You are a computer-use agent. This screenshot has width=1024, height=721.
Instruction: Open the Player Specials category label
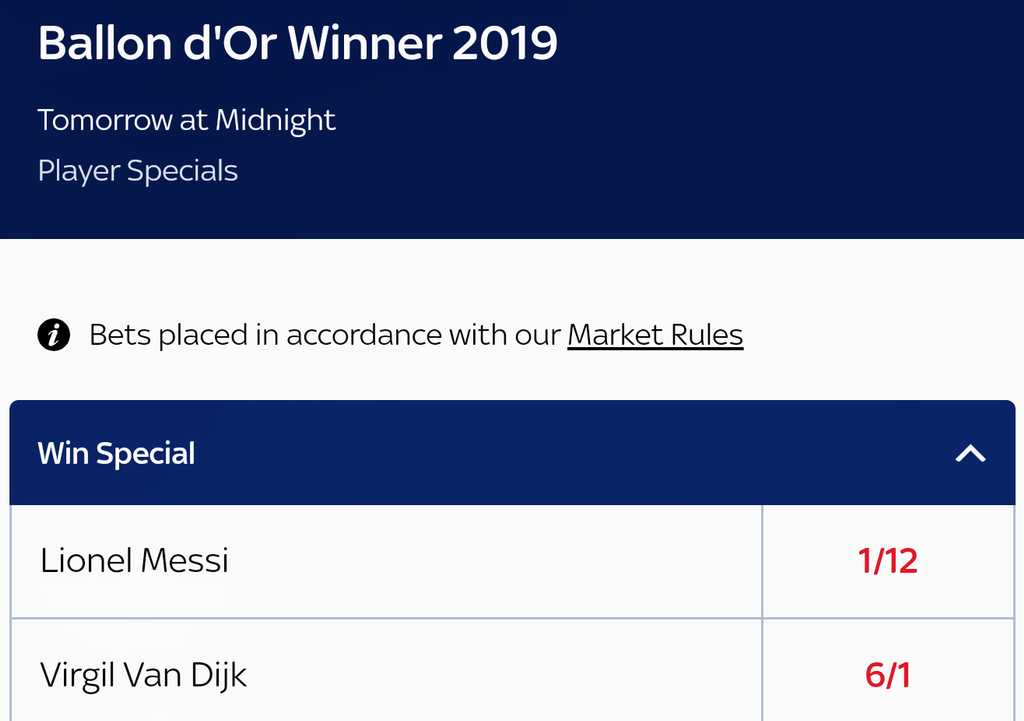[x=137, y=171]
